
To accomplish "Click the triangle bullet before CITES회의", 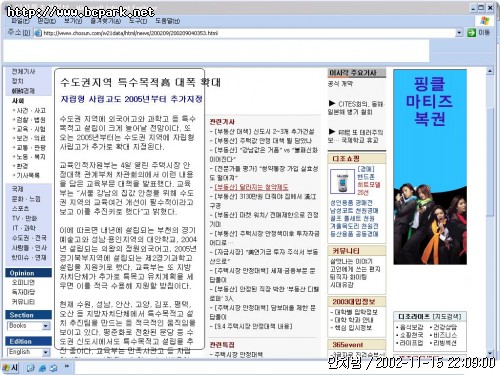I will (x=332, y=103).
